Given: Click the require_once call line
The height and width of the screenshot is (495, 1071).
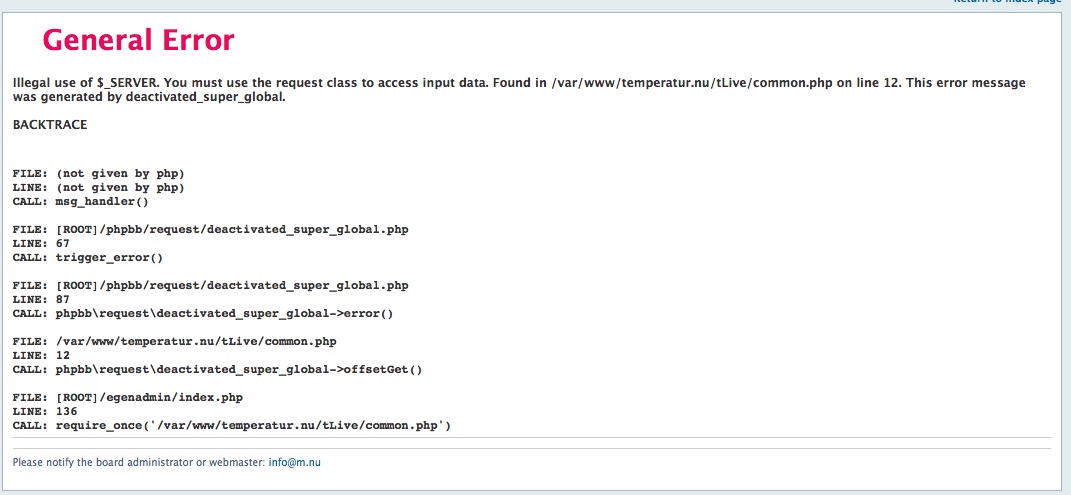Looking at the screenshot, I should click(232, 425).
